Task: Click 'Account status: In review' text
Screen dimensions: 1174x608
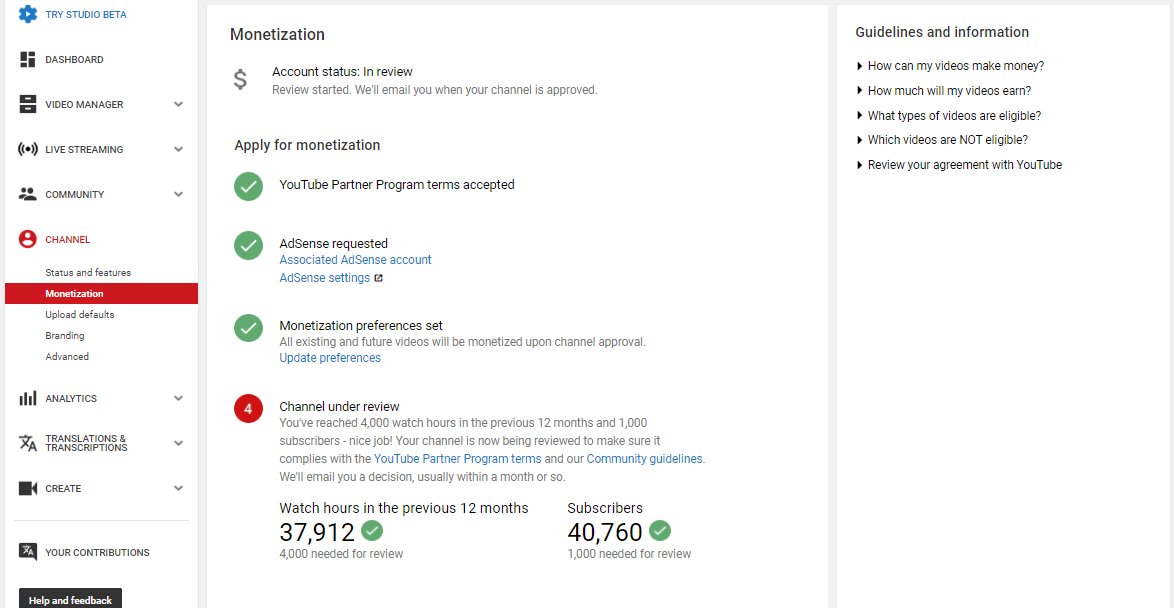Action: (342, 72)
